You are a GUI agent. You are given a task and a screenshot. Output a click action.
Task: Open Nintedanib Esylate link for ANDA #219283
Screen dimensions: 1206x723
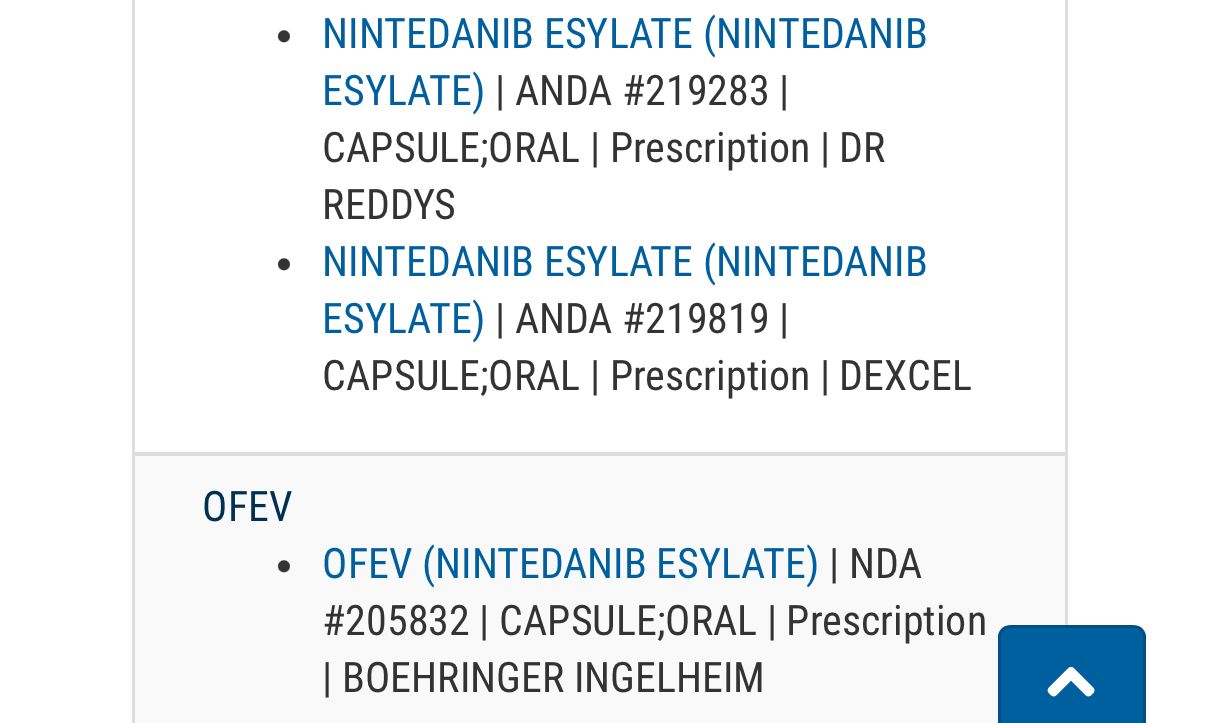(624, 35)
